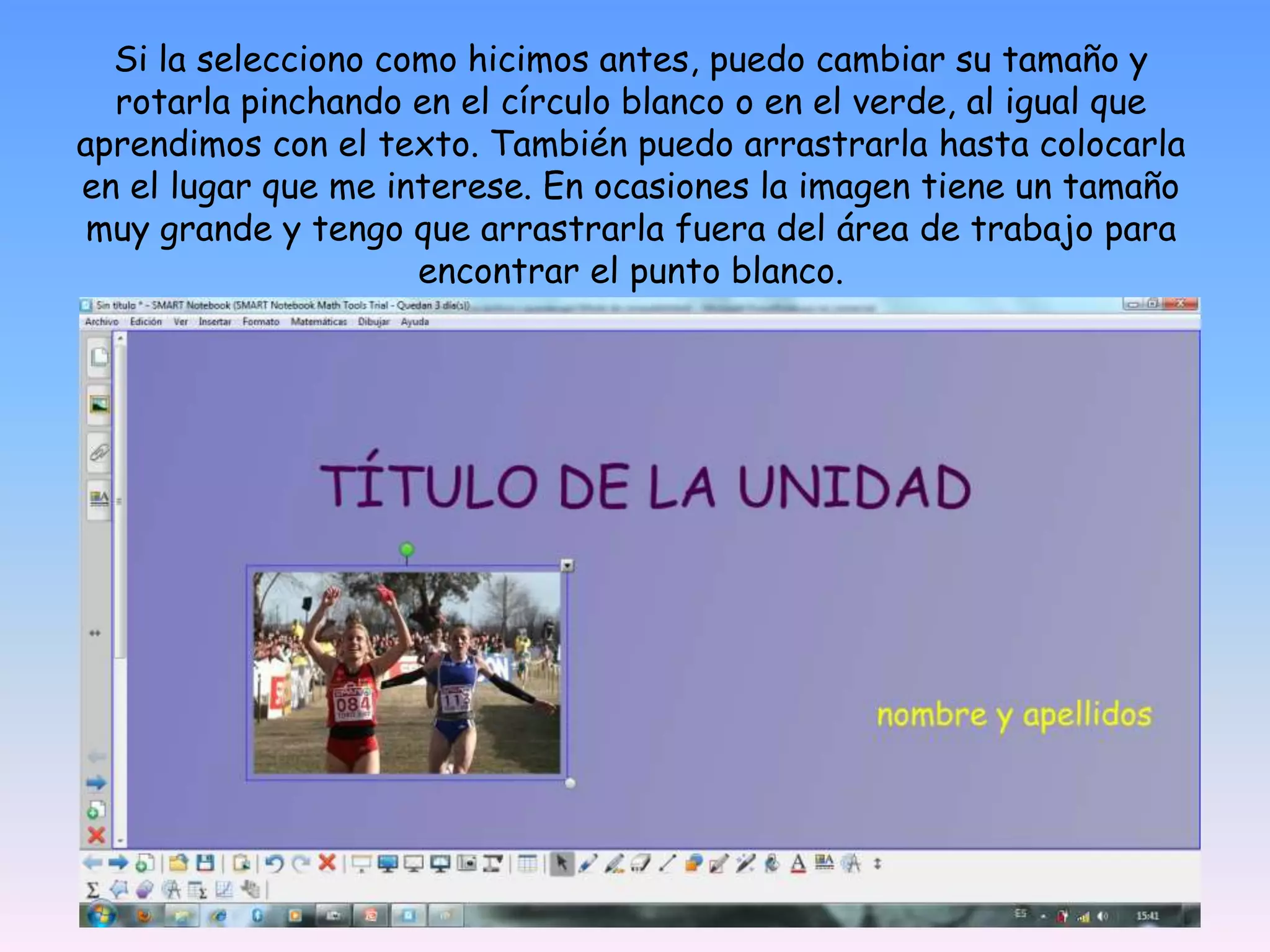
Task: Click the Screen Shade icon
Action: coord(362,863)
